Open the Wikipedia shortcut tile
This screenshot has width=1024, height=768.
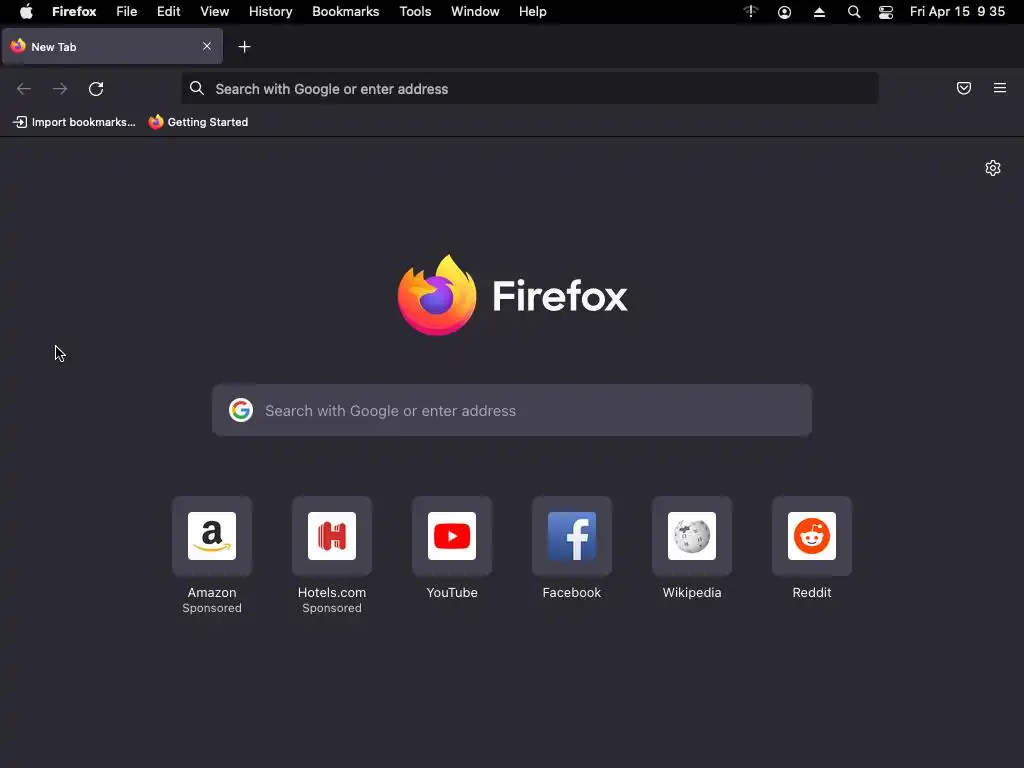(x=692, y=536)
